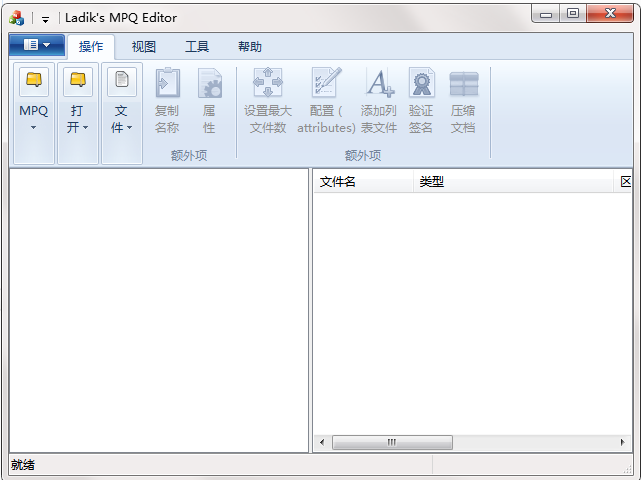This screenshot has height=480, width=641.
Task: Expand the 打开 dropdown arrow
Action: pos(85,128)
